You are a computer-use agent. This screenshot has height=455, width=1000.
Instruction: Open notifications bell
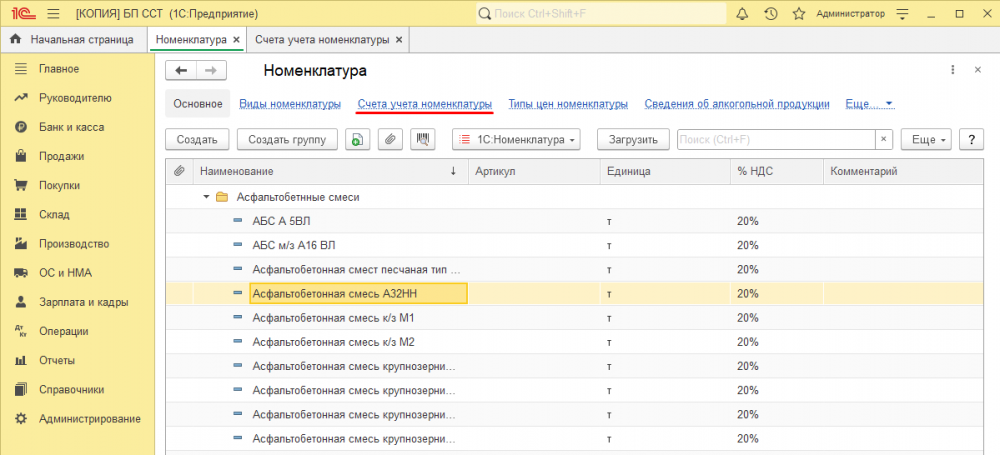742,13
